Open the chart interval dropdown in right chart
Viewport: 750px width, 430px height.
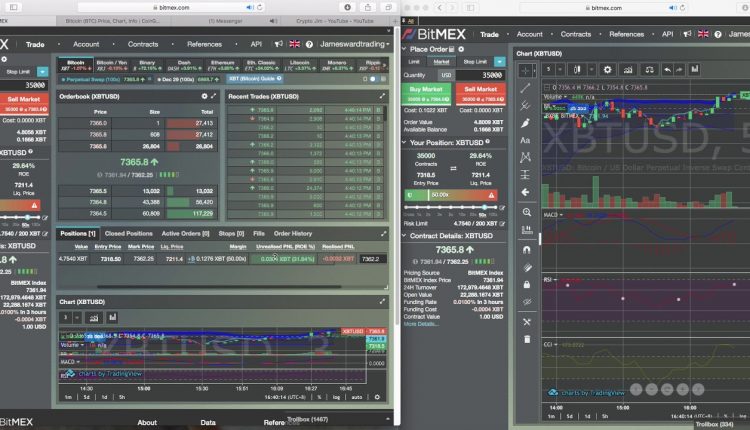tap(560, 70)
